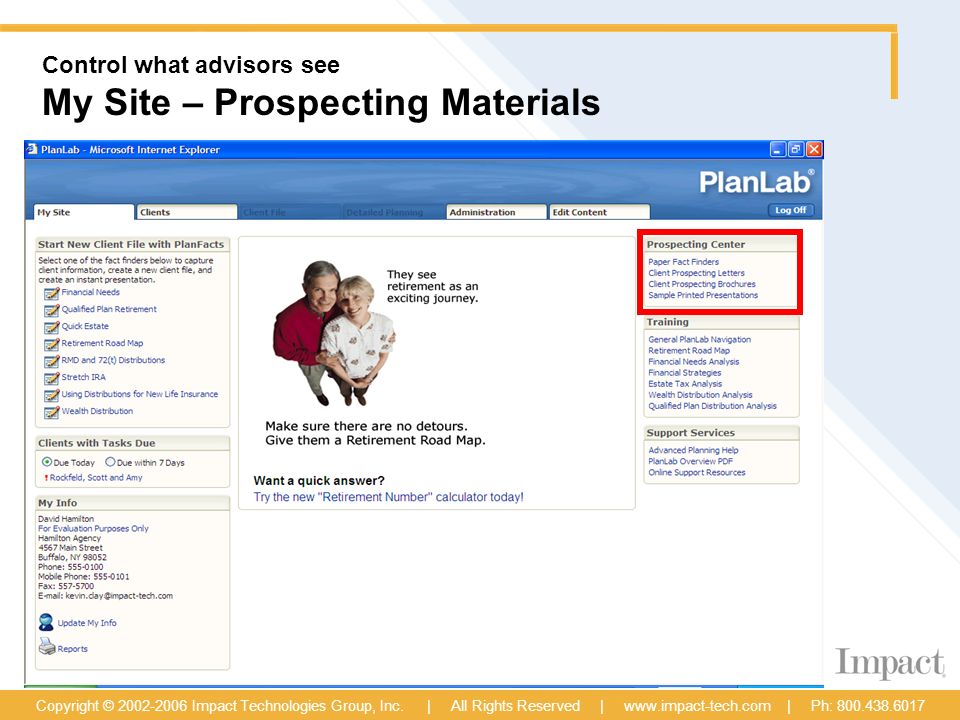Viewport: 960px width, 720px height.
Task: Minimize the PlanLab browser window
Action: (778, 149)
